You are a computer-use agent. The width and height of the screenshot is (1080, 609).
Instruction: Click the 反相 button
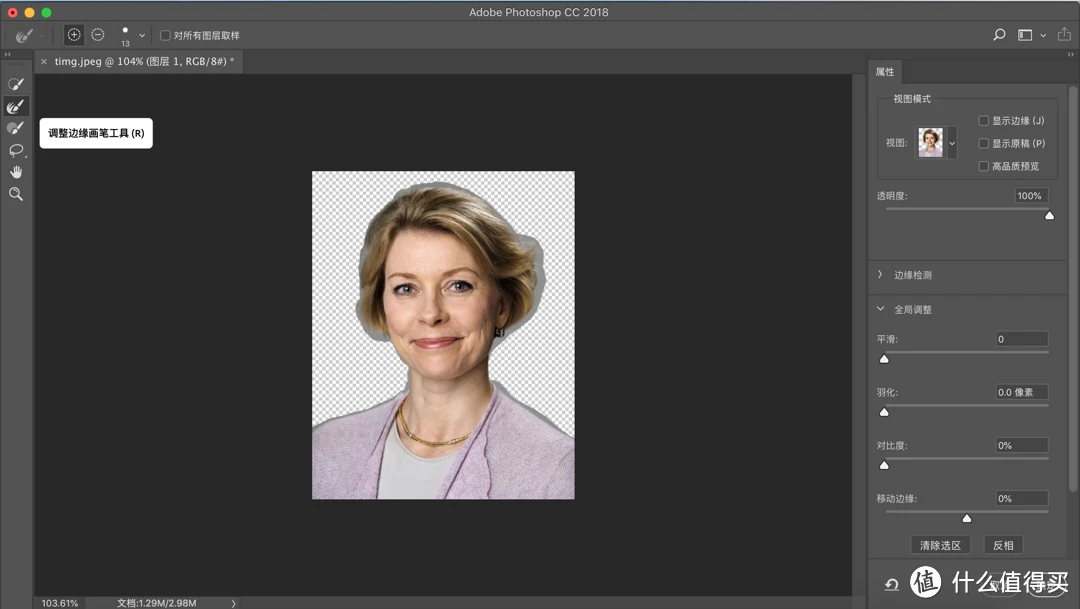[x=1003, y=546]
